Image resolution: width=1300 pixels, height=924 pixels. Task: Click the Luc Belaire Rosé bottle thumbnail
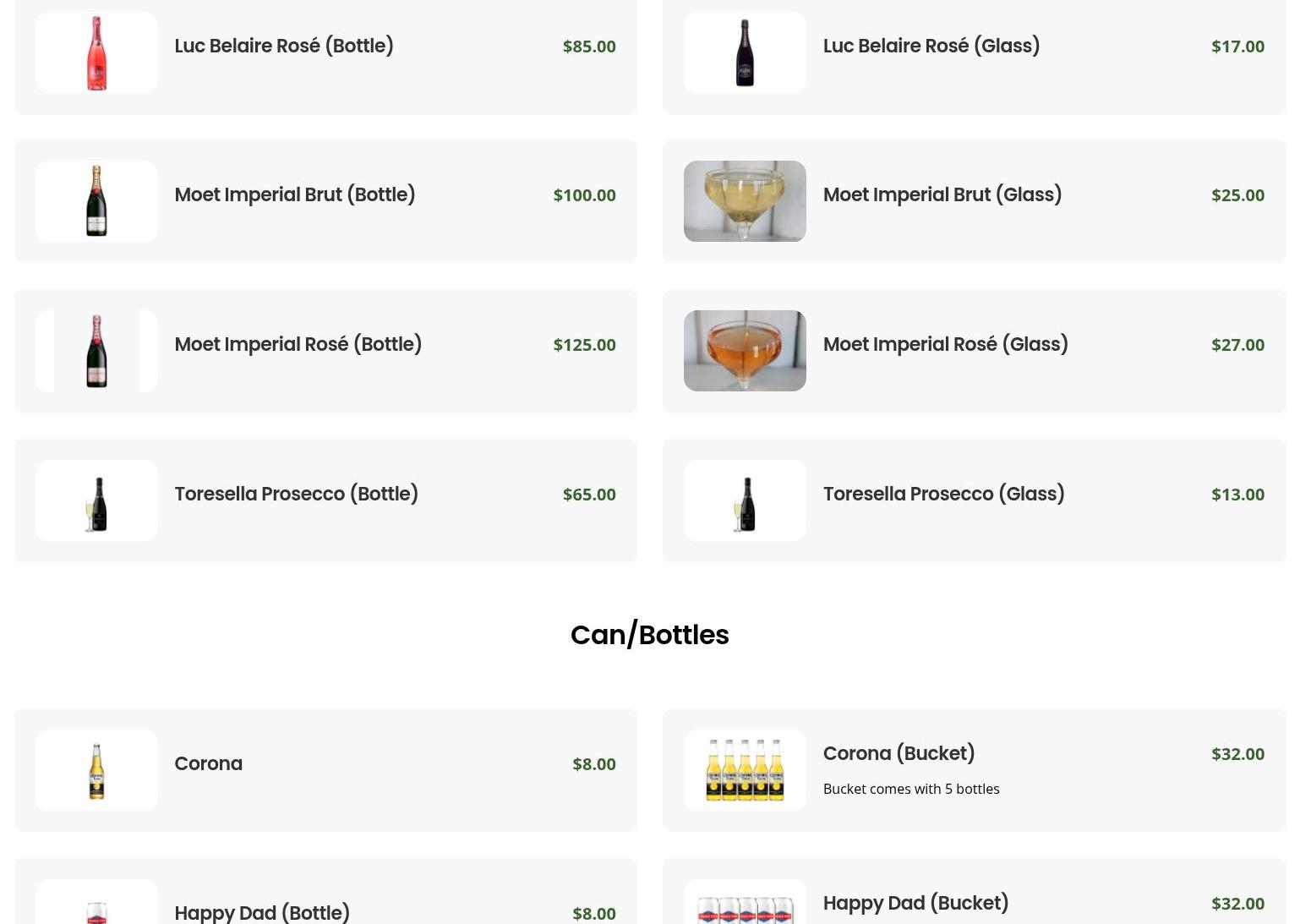tap(96, 52)
